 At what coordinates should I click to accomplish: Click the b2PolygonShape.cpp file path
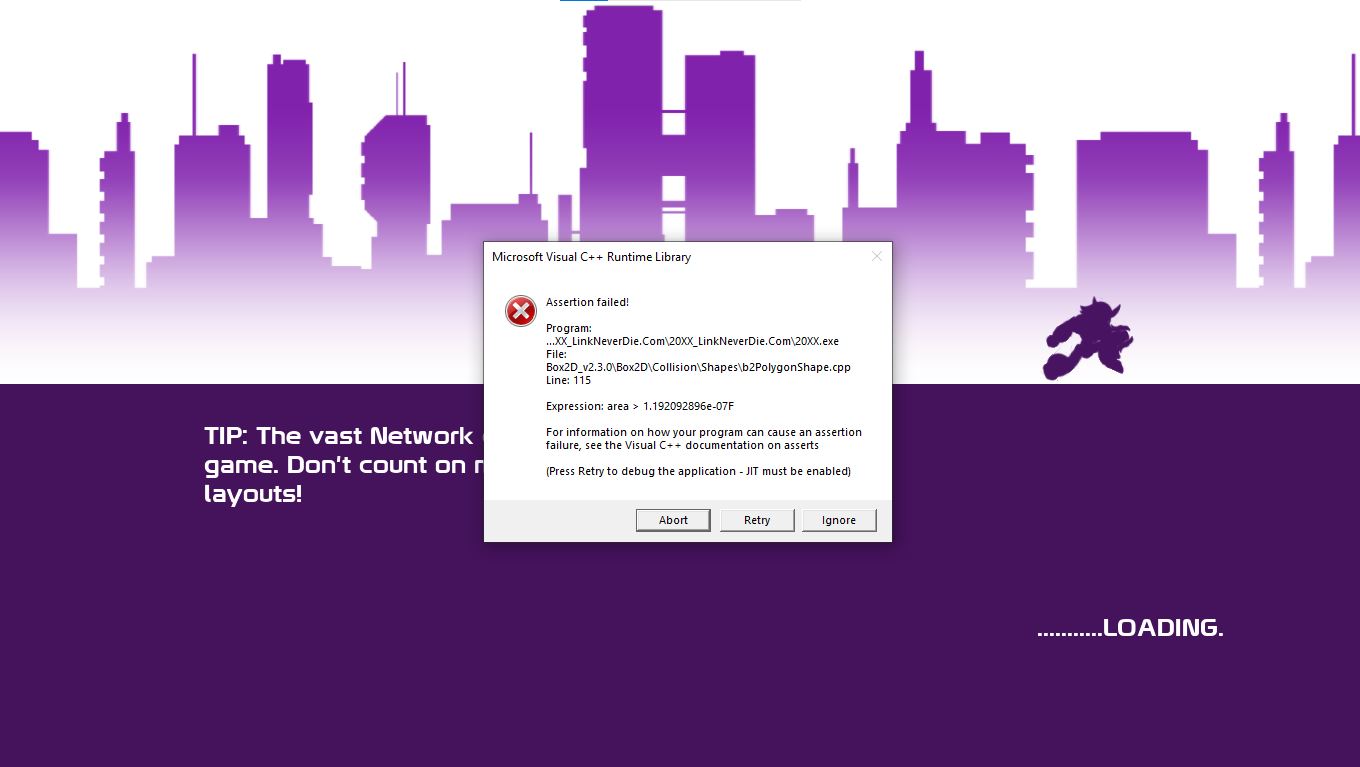[x=698, y=367]
